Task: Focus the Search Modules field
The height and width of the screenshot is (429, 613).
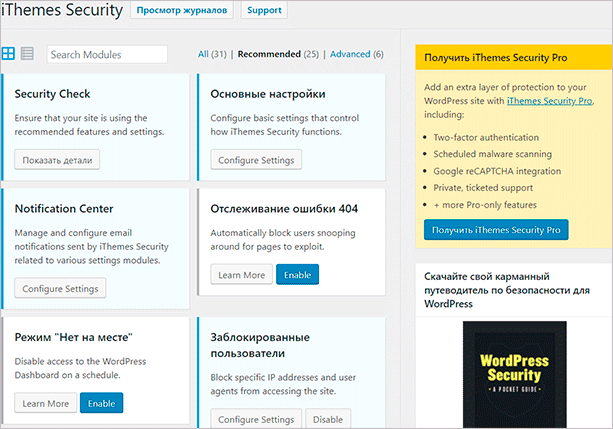Action: tap(107, 54)
